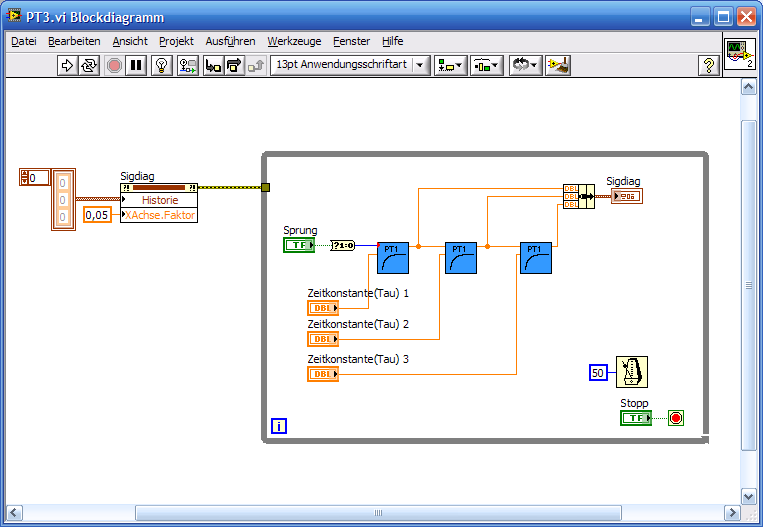Click the Historie property row

(x=159, y=200)
